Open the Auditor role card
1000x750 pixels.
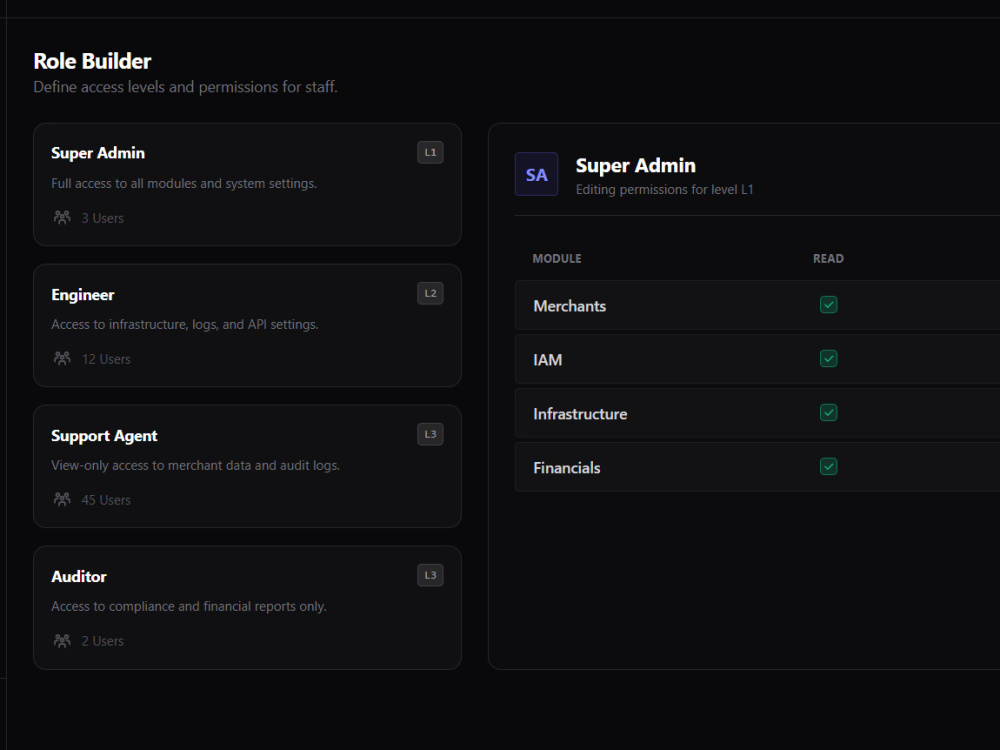tap(247, 607)
